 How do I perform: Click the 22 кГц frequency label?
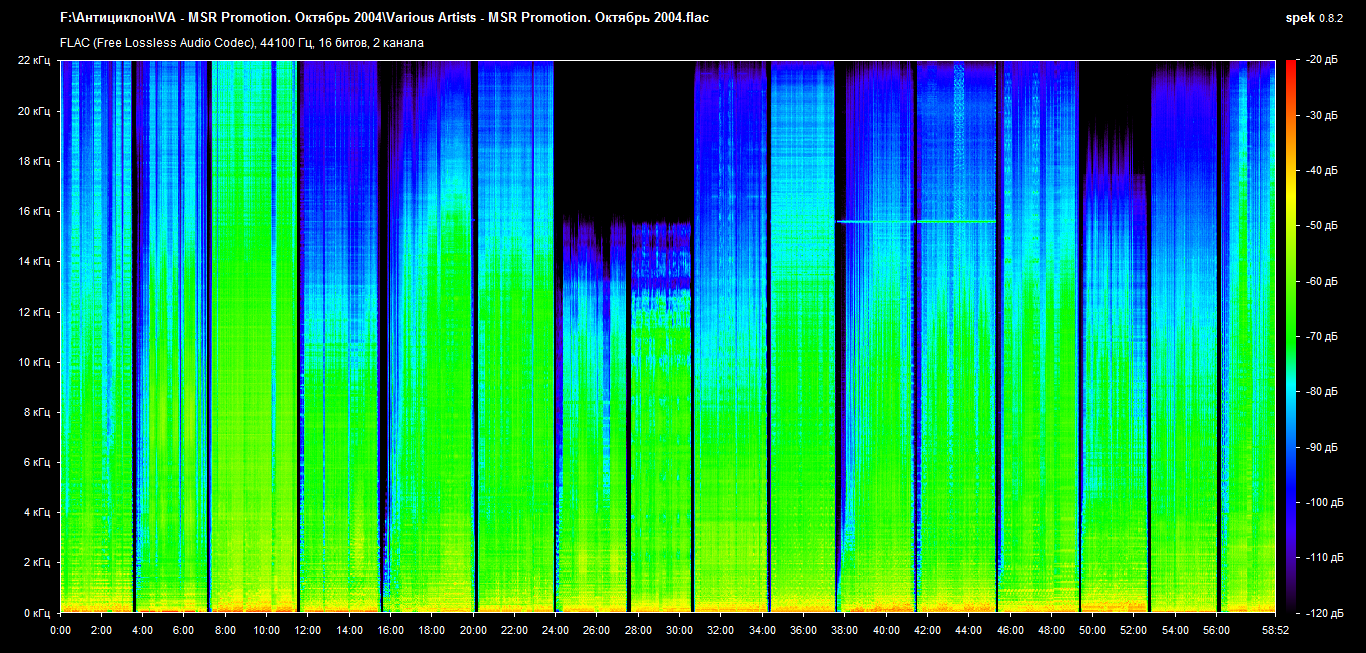34,60
